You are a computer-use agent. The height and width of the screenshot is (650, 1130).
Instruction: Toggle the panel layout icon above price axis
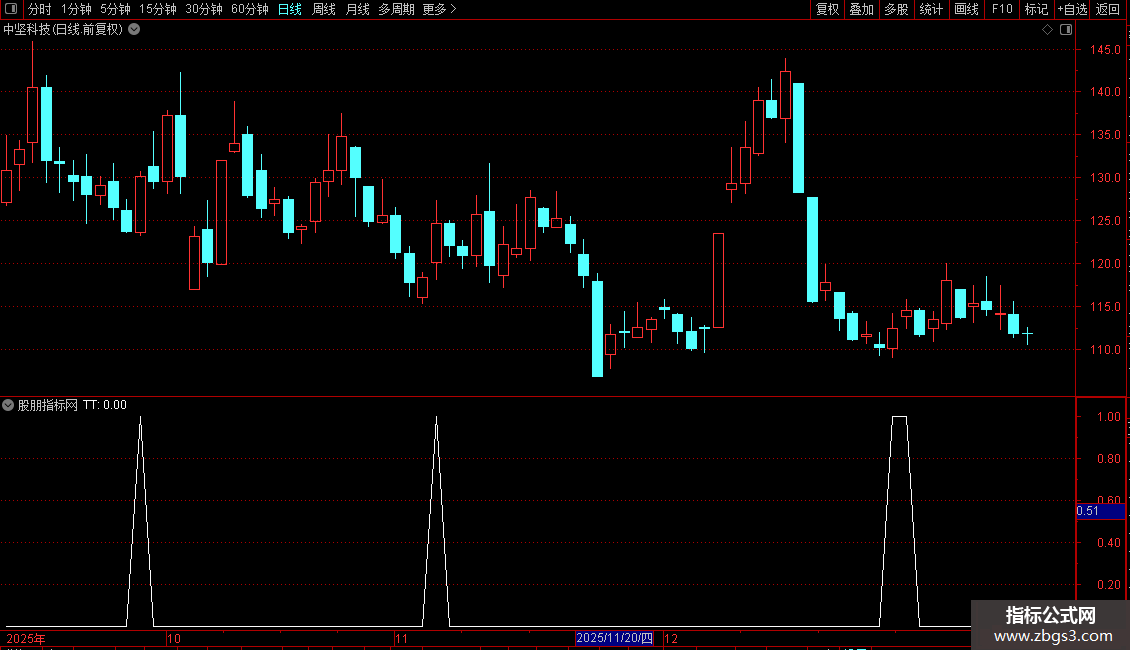[1066, 30]
